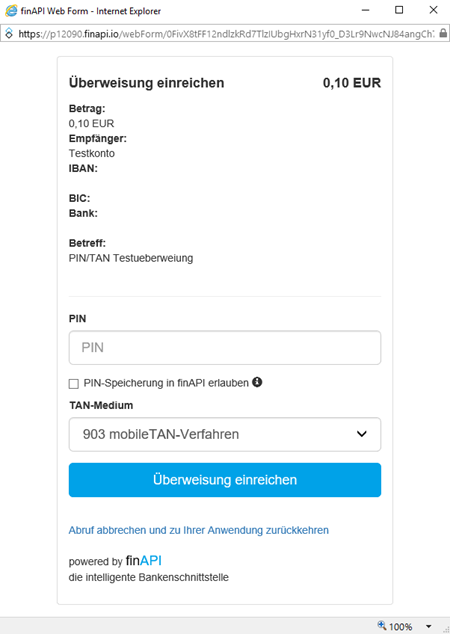Image resolution: width=450 pixels, height=634 pixels.
Task: Toggle PIN storage via its label text
Action: (x=166, y=383)
